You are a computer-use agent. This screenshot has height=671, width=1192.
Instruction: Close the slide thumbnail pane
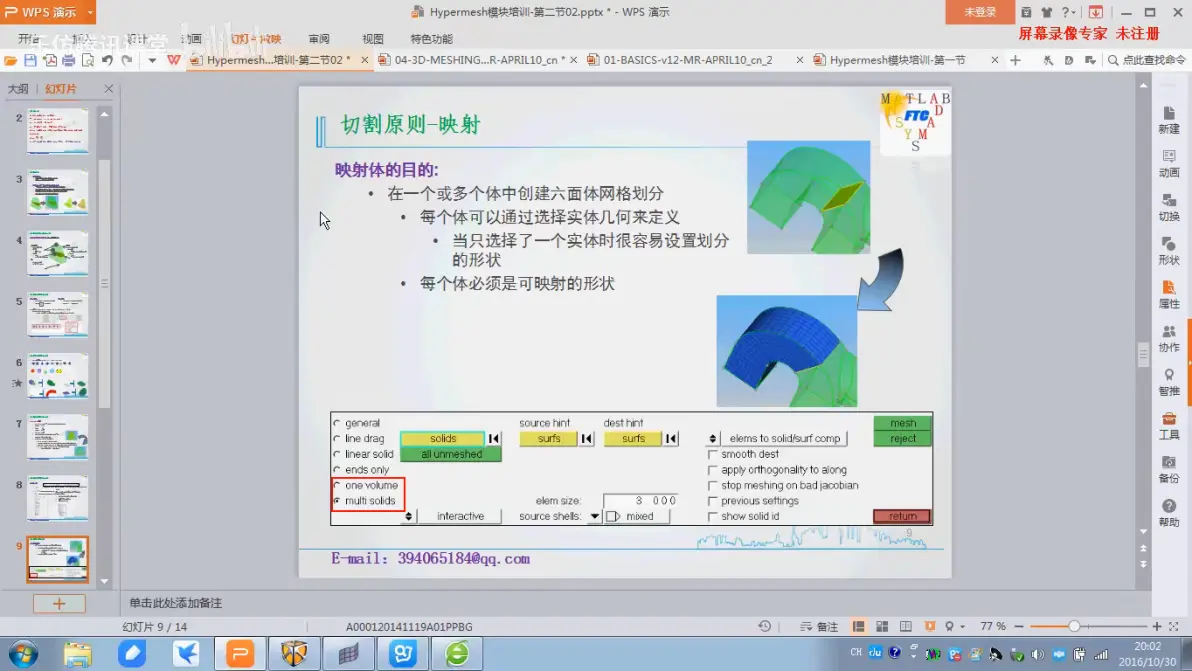(x=109, y=89)
